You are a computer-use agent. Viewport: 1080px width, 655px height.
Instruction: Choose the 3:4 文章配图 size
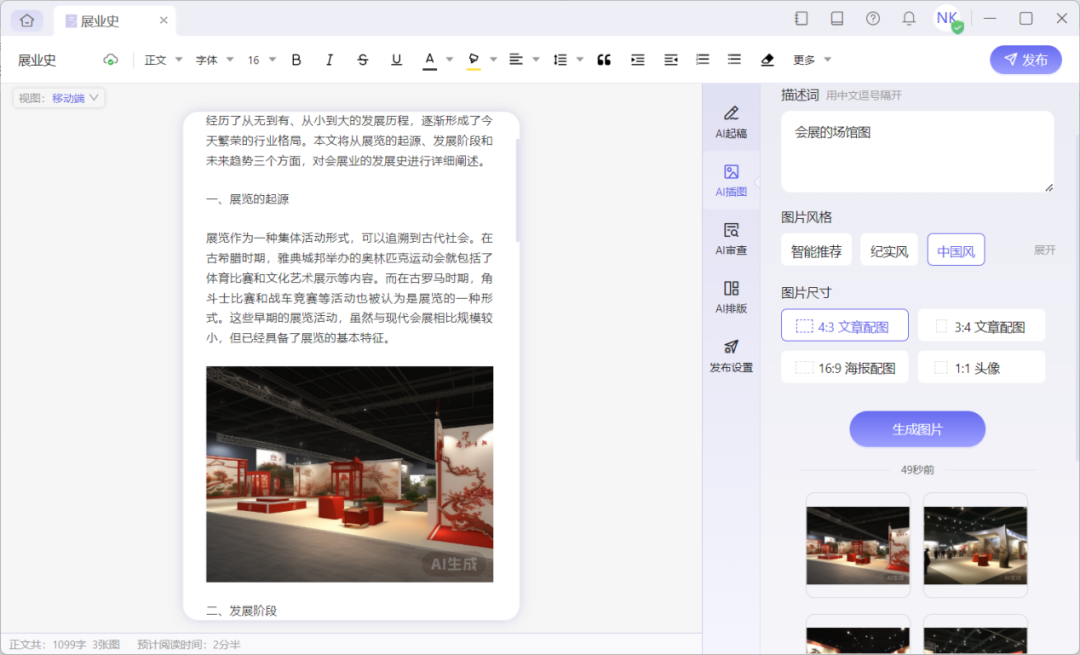[982, 326]
